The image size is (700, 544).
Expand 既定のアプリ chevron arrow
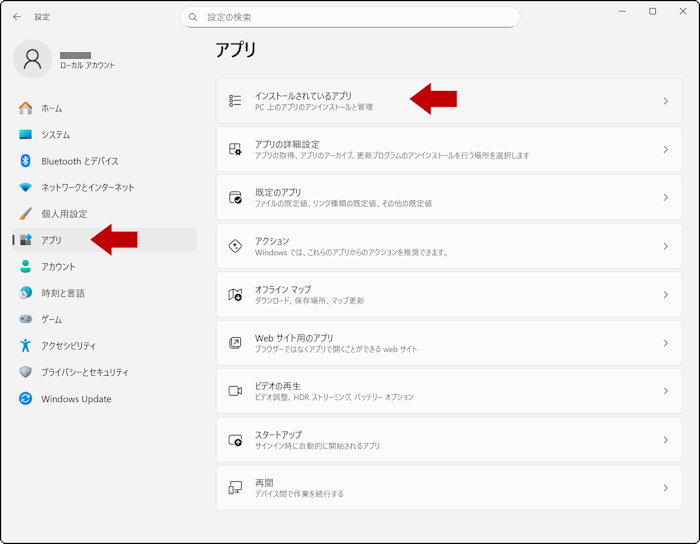pyautogui.click(x=665, y=198)
